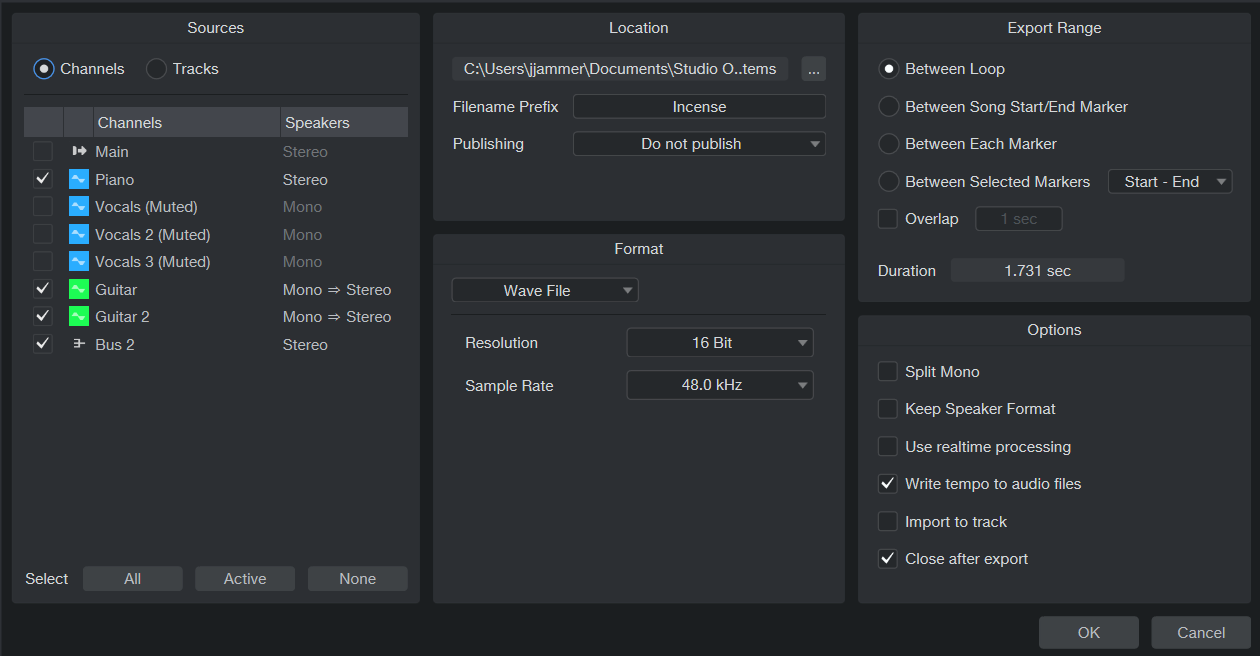Viewport: 1260px width, 656px height.
Task: Open the Publishing dropdown
Action: pos(699,144)
